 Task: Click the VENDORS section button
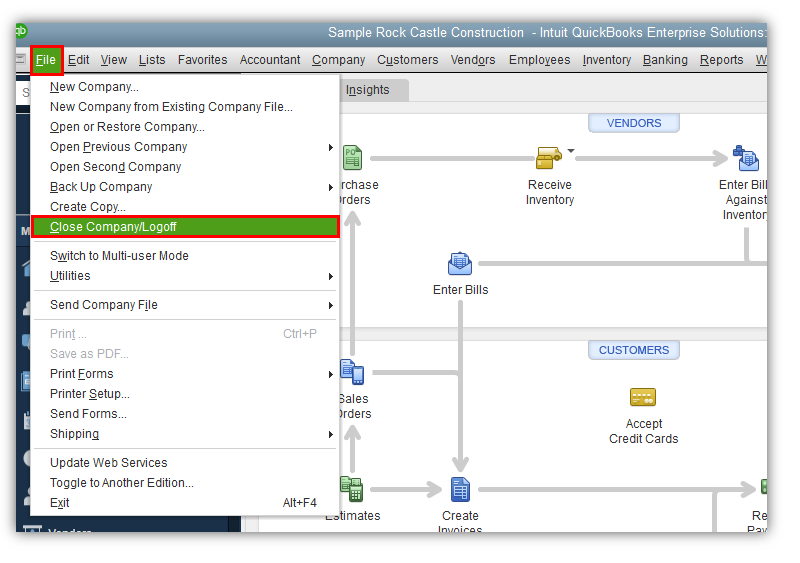pyautogui.click(x=634, y=123)
